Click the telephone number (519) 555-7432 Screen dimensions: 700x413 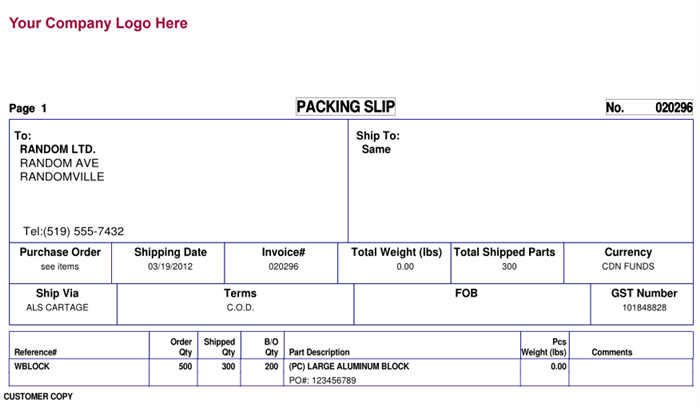click(x=83, y=231)
